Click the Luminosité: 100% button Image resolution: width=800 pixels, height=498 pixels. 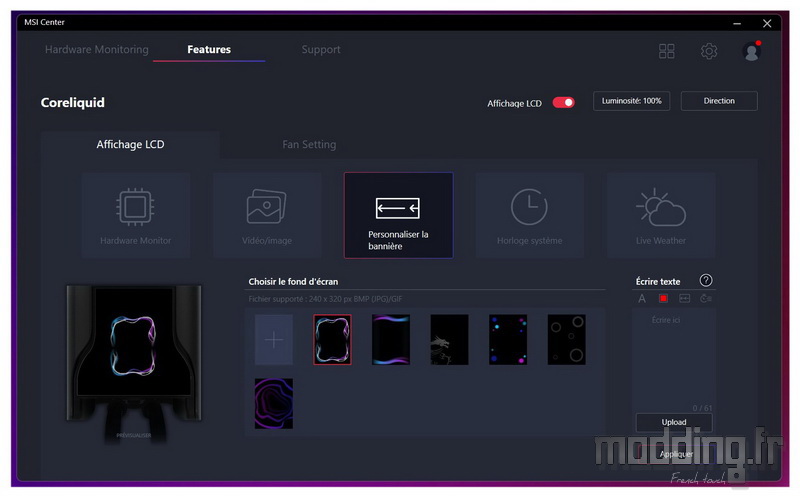(632, 101)
